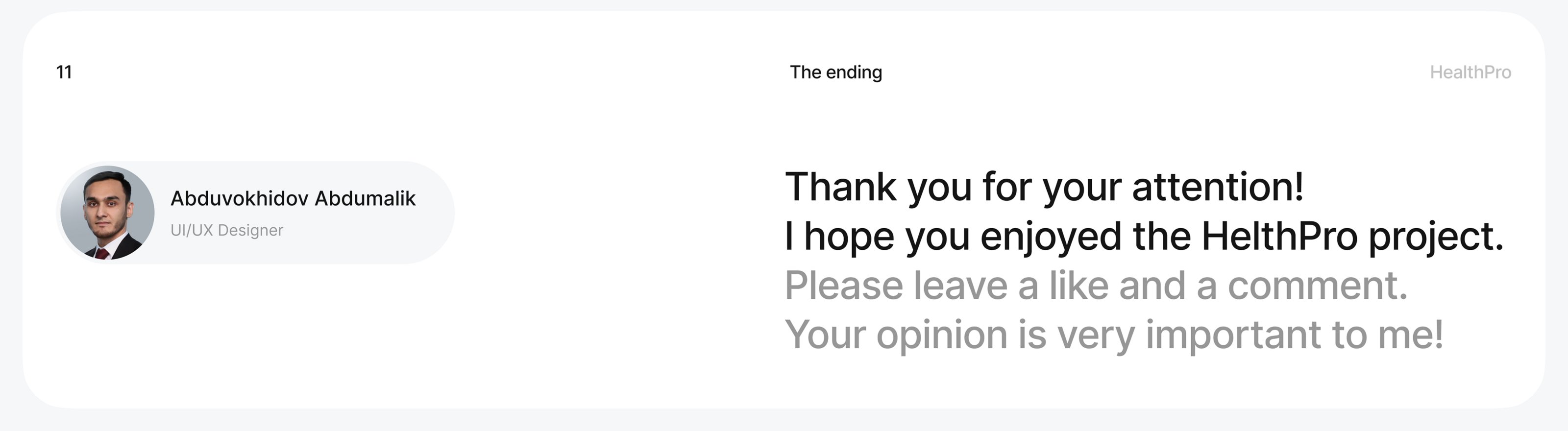Screen dimensions: 1568x431
Task: Open the Abduvokhidov Abdumalik name link
Action: (x=293, y=198)
